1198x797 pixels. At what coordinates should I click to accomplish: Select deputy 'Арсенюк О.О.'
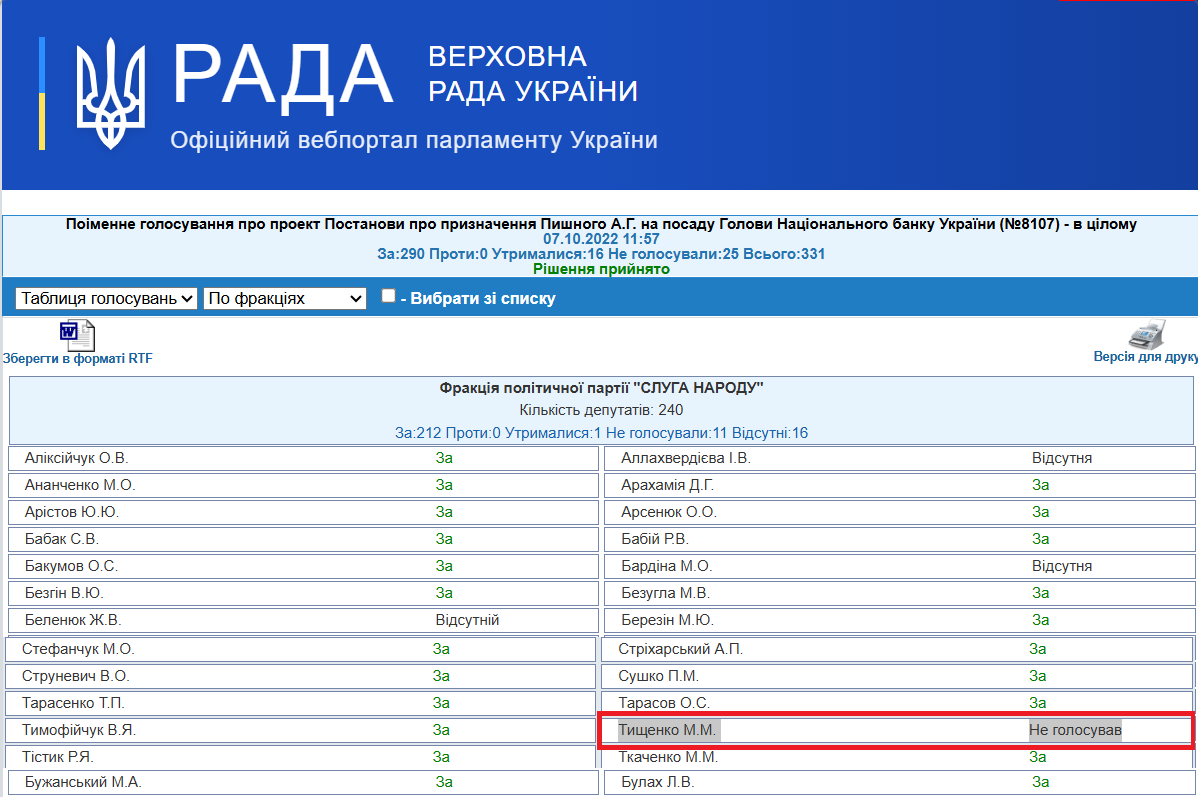point(669,512)
